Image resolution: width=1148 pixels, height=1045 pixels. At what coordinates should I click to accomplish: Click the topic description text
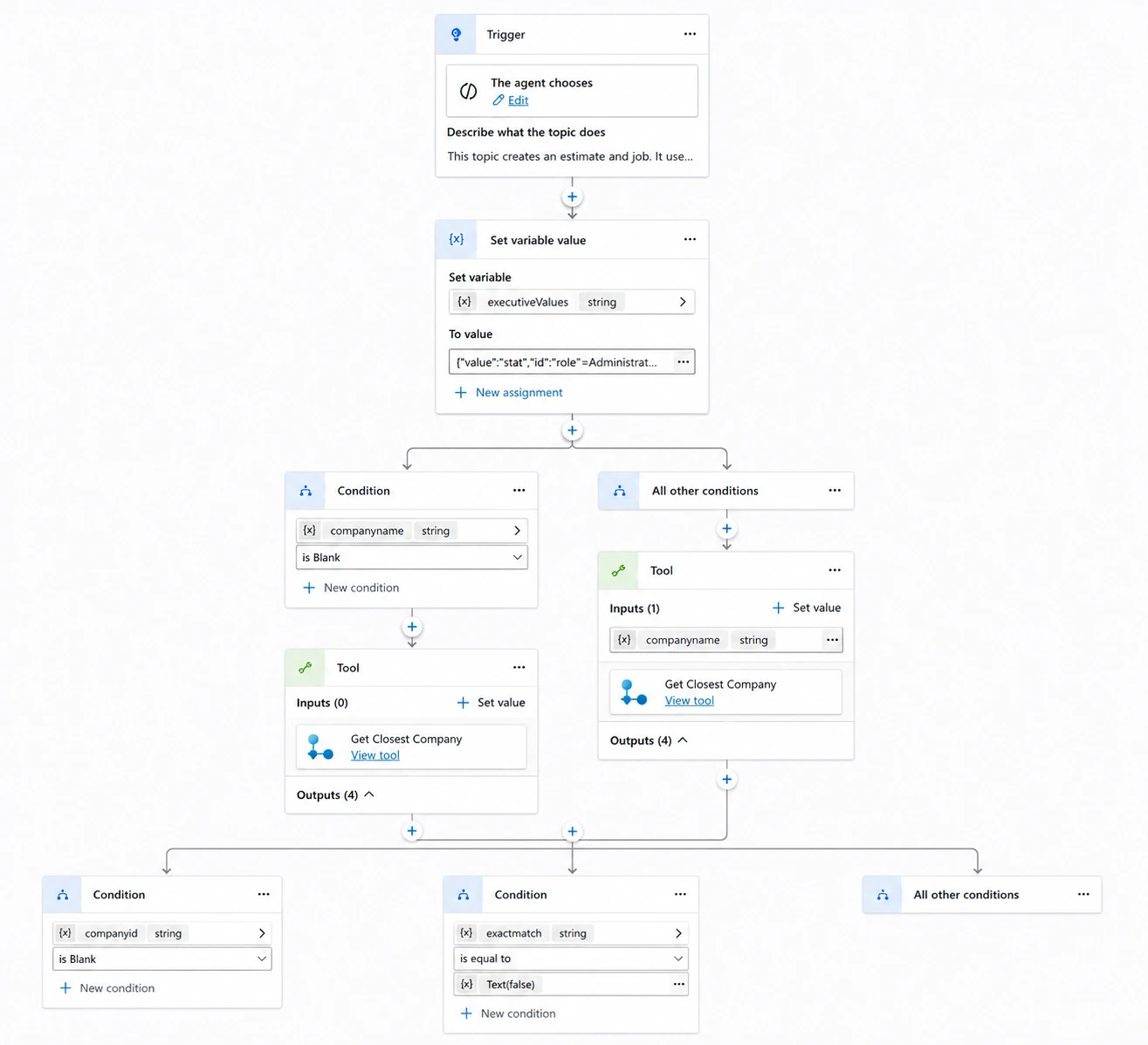(x=570, y=157)
